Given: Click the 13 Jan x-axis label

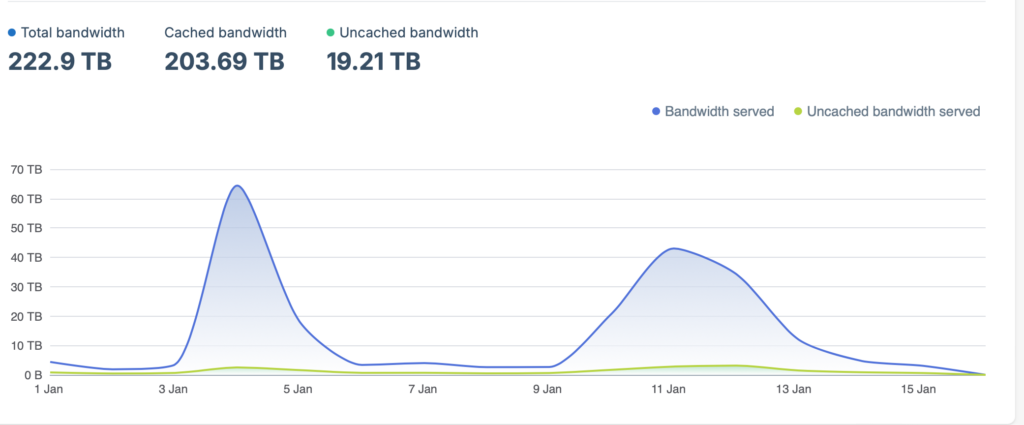Looking at the screenshot, I should coord(794,388).
